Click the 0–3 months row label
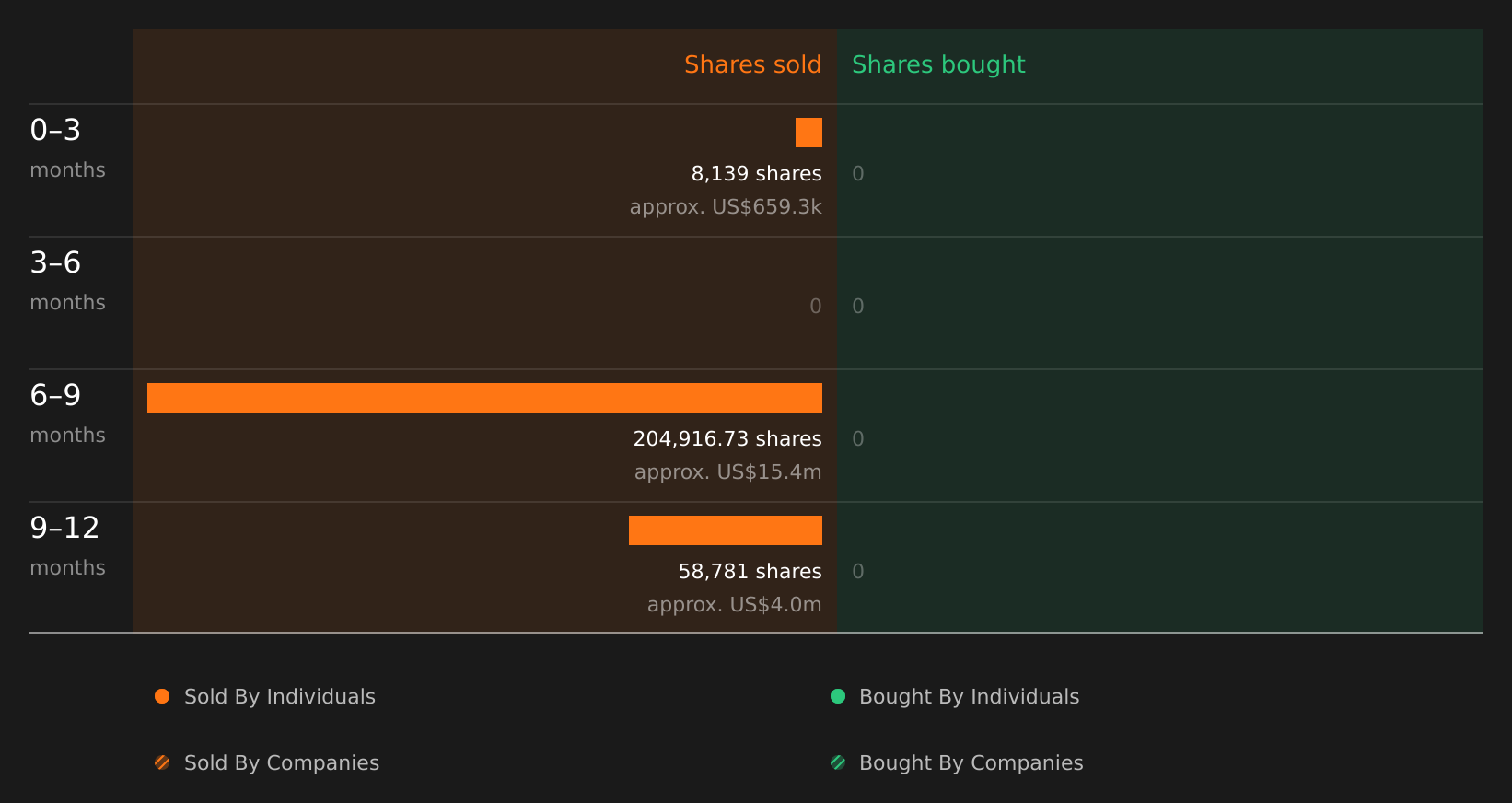 67,148
